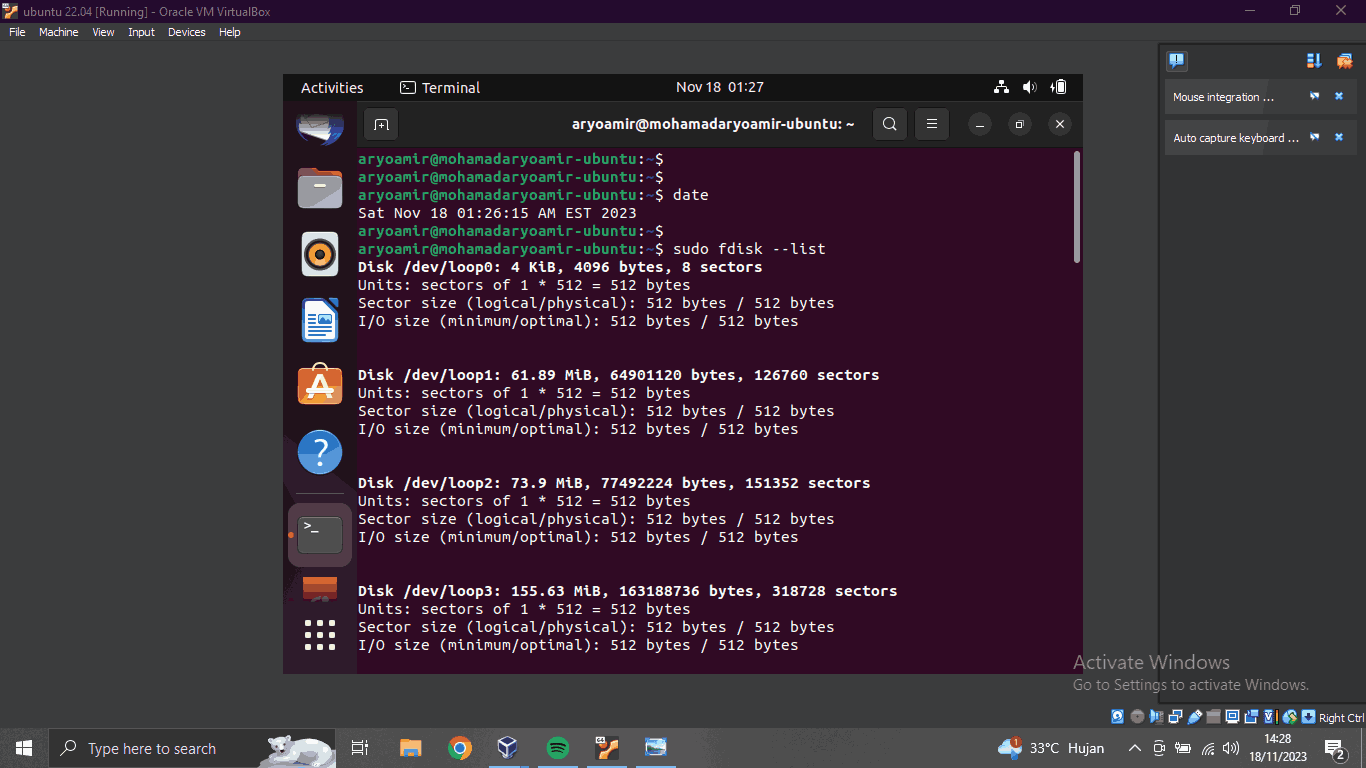Open Windows notification center with 2 alerts
This screenshot has width=1366, height=768.
(x=1335, y=748)
